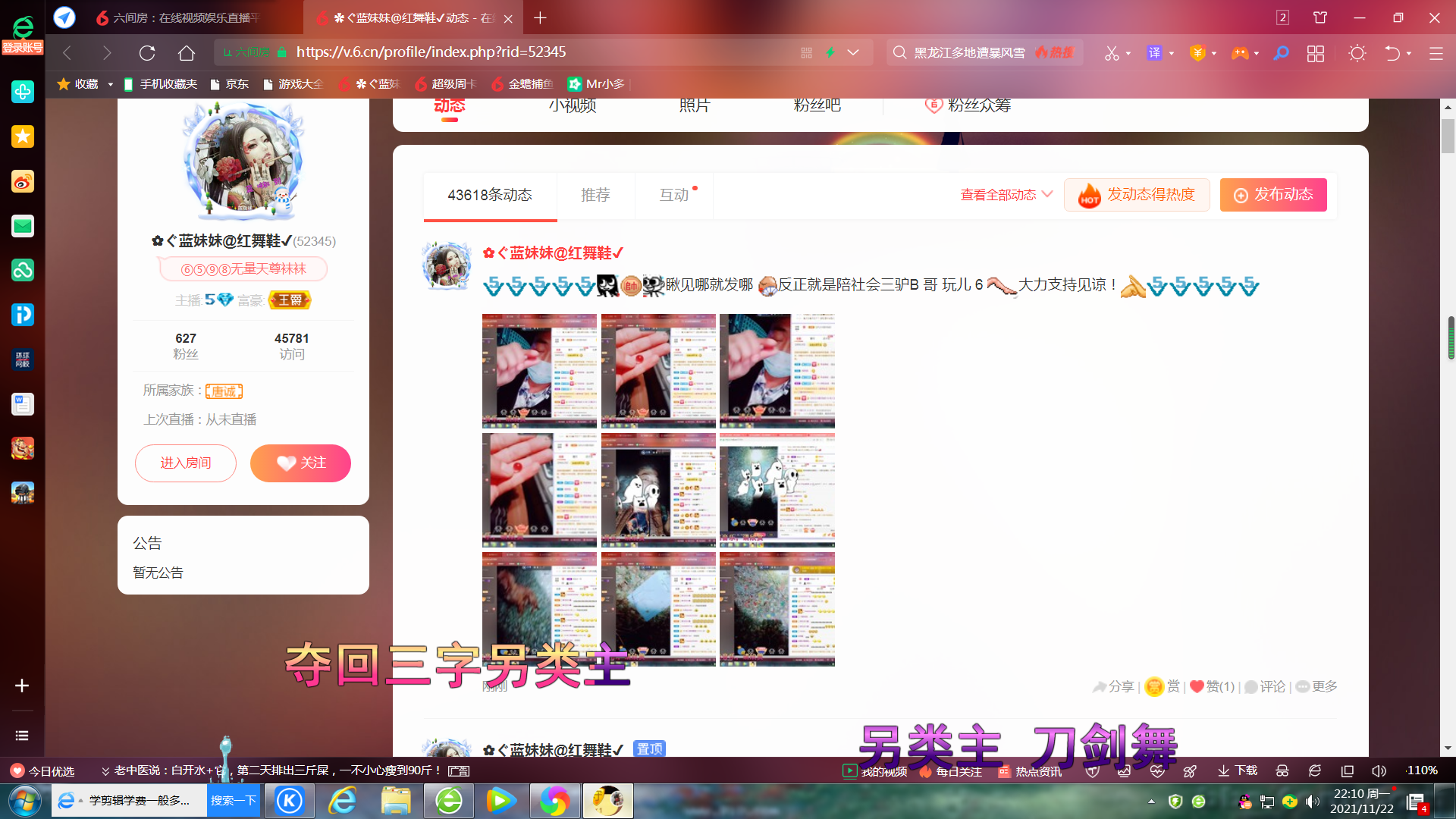Expand the game controller dropdown arrow
Viewport: 1456px width, 819px height.
click(x=1257, y=53)
